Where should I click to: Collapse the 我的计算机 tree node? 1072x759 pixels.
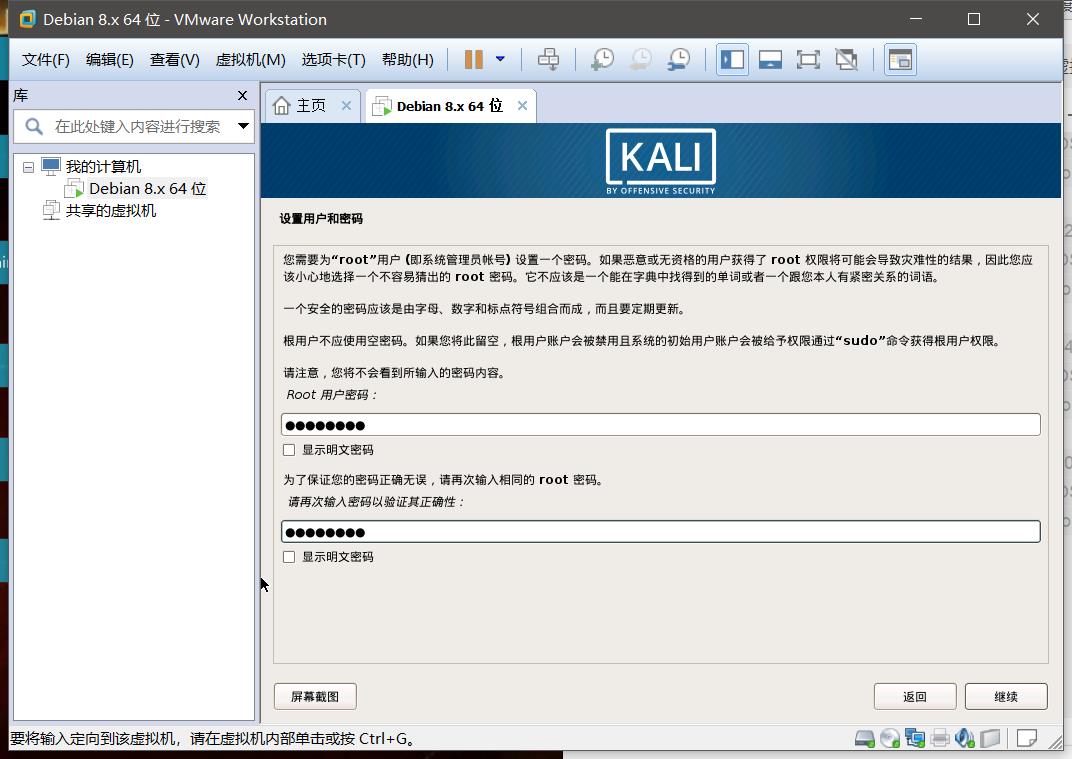click(x=28, y=167)
